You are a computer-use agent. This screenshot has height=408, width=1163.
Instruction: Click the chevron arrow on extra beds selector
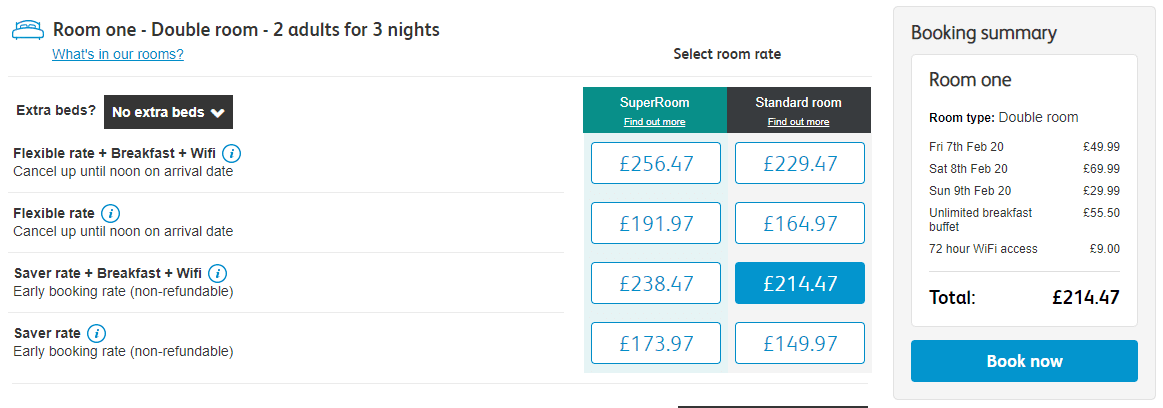click(x=217, y=113)
